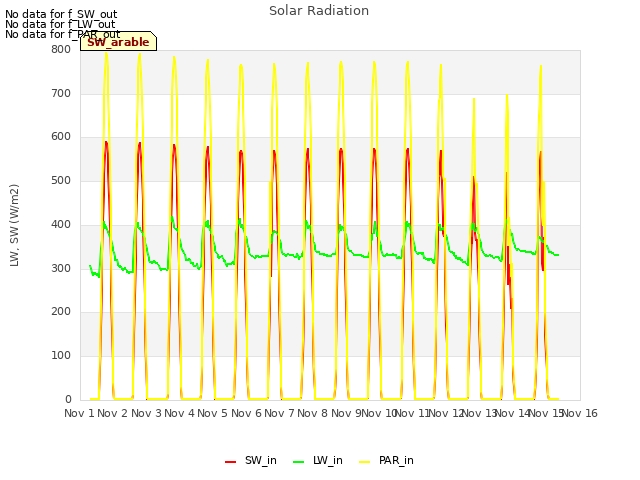Screen dimensions: 640x480
Task: Click the 'No data for f_SW_out' message
Action: click(61, 14)
